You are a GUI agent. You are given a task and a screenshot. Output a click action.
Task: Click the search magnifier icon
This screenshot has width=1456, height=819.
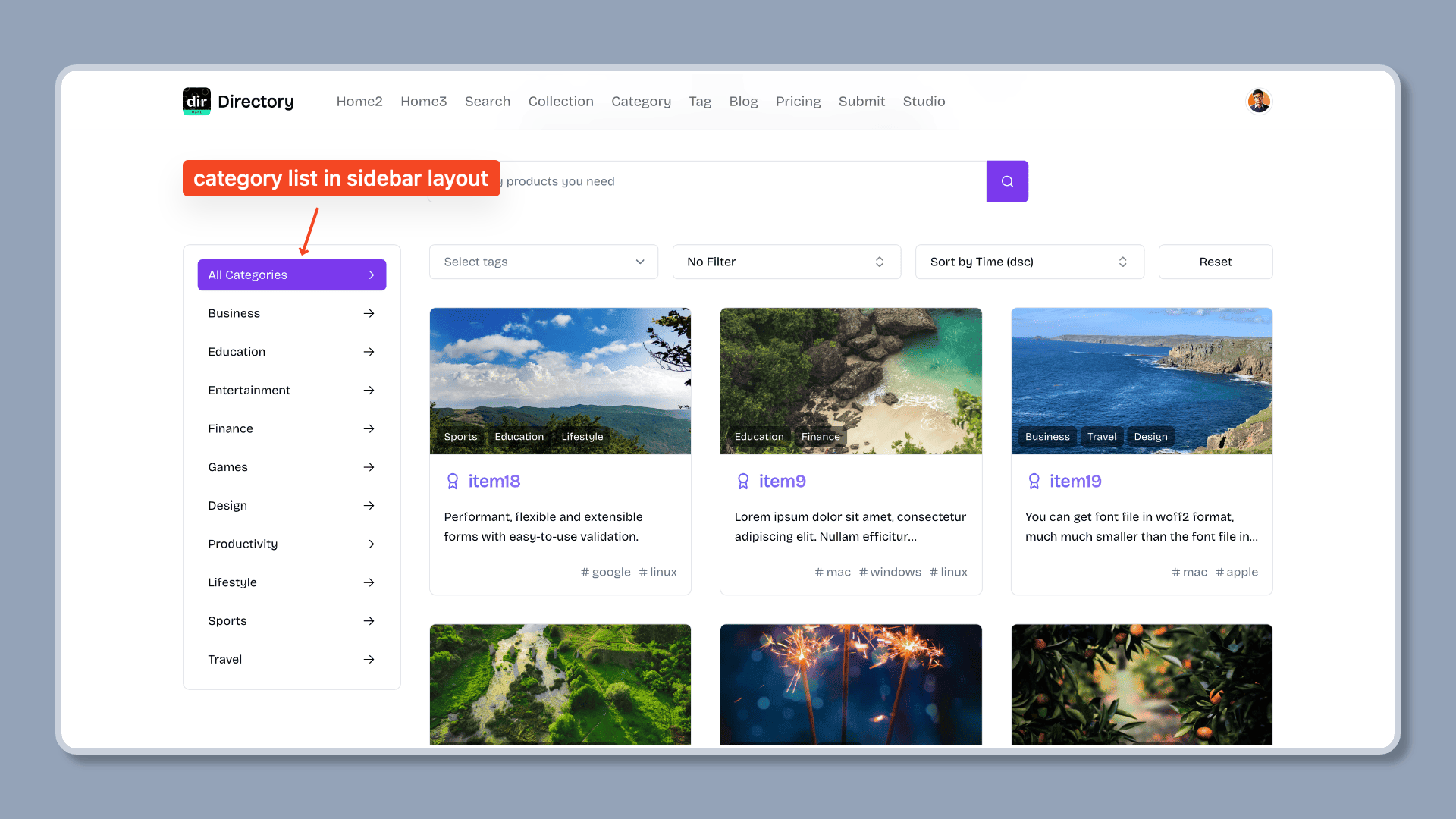pos(1007,181)
